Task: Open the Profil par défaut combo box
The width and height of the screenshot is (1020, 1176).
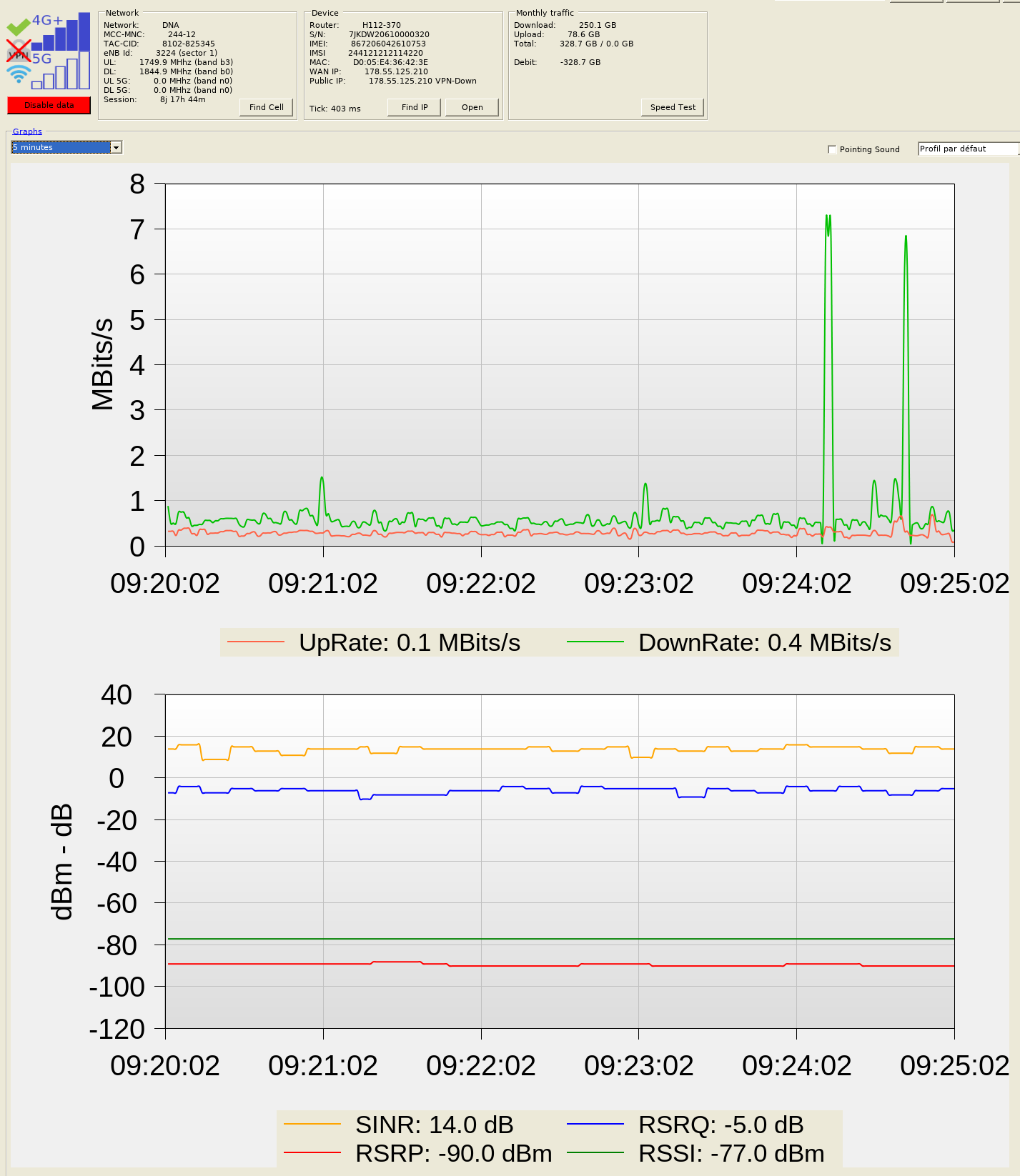Action: click(967, 149)
